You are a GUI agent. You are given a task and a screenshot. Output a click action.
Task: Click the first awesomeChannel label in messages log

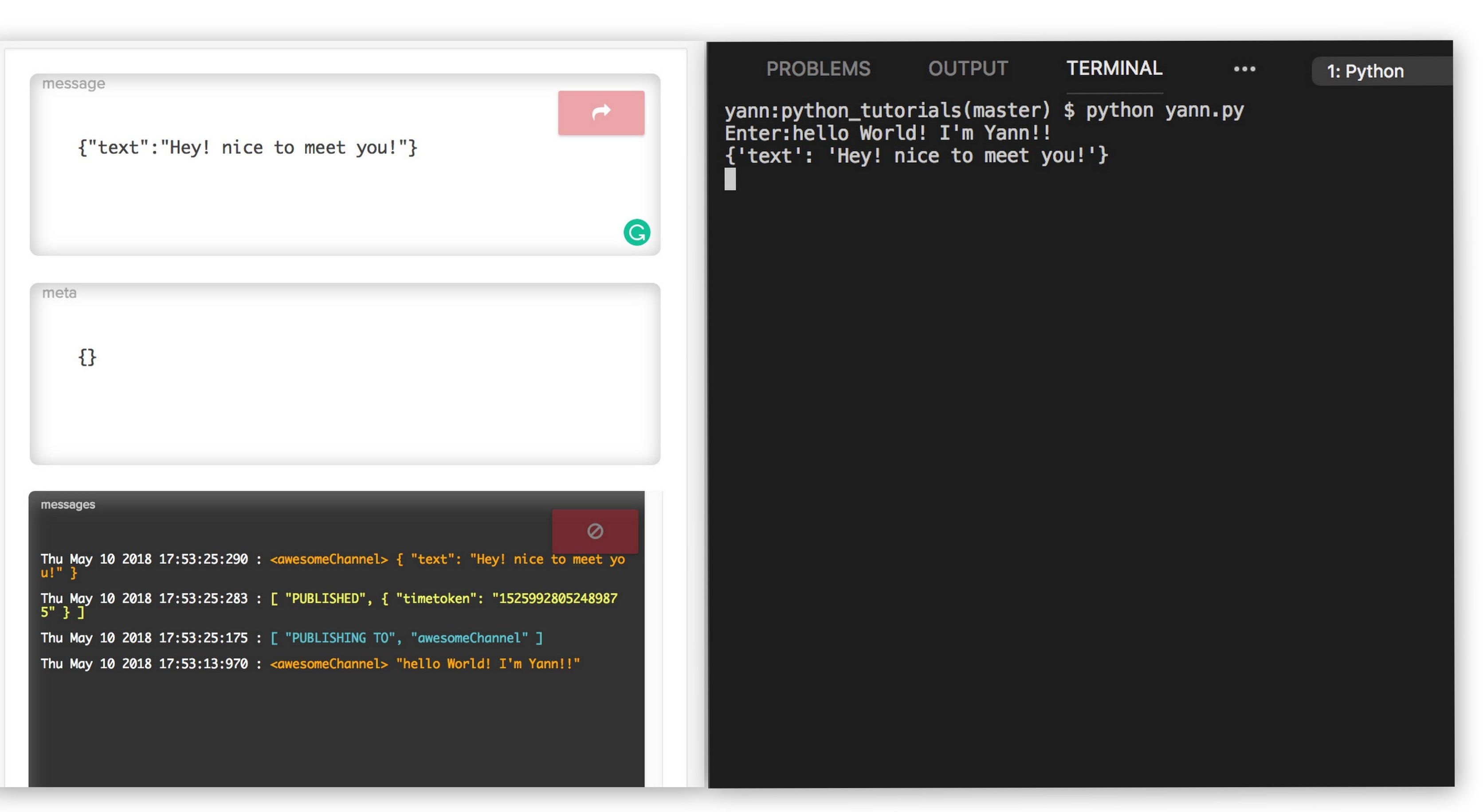328,559
